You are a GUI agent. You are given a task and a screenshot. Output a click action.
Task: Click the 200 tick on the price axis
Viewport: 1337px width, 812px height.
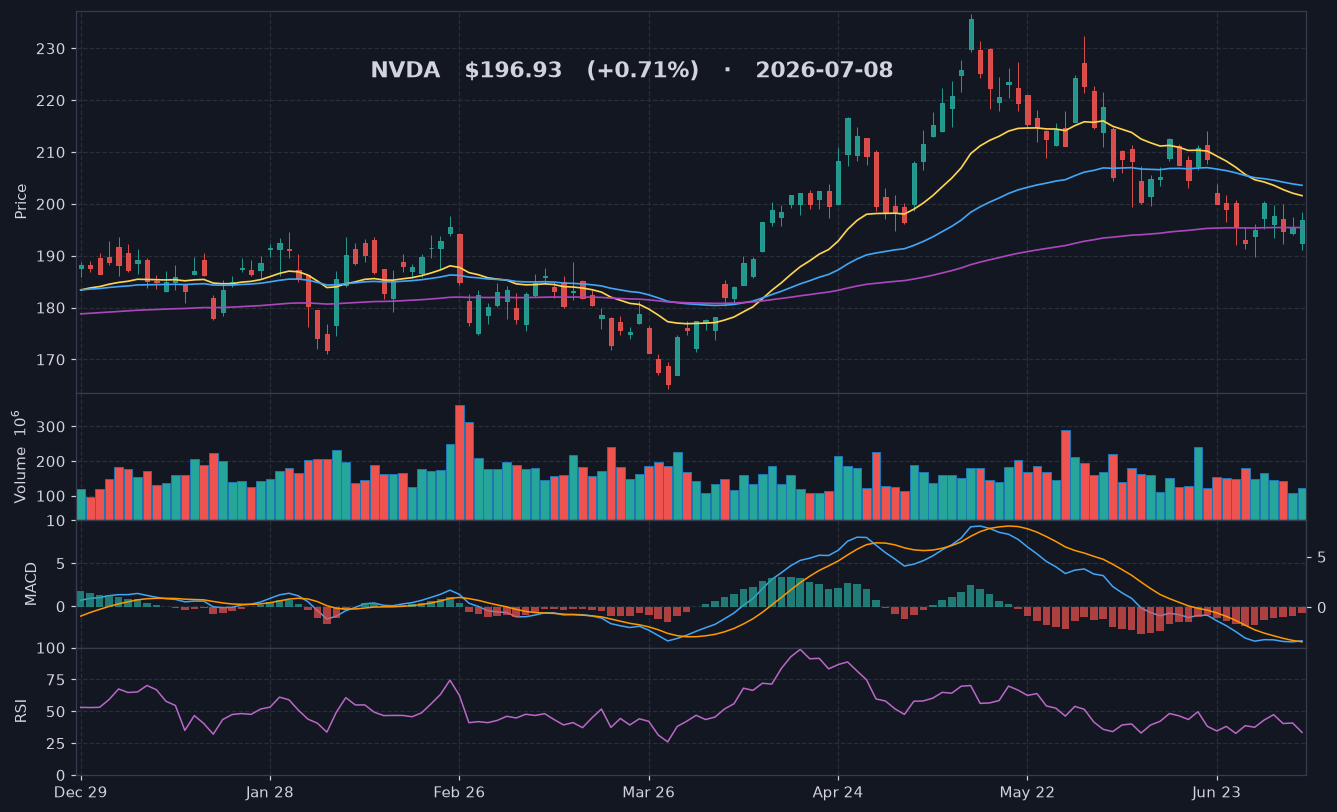tap(50, 205)
